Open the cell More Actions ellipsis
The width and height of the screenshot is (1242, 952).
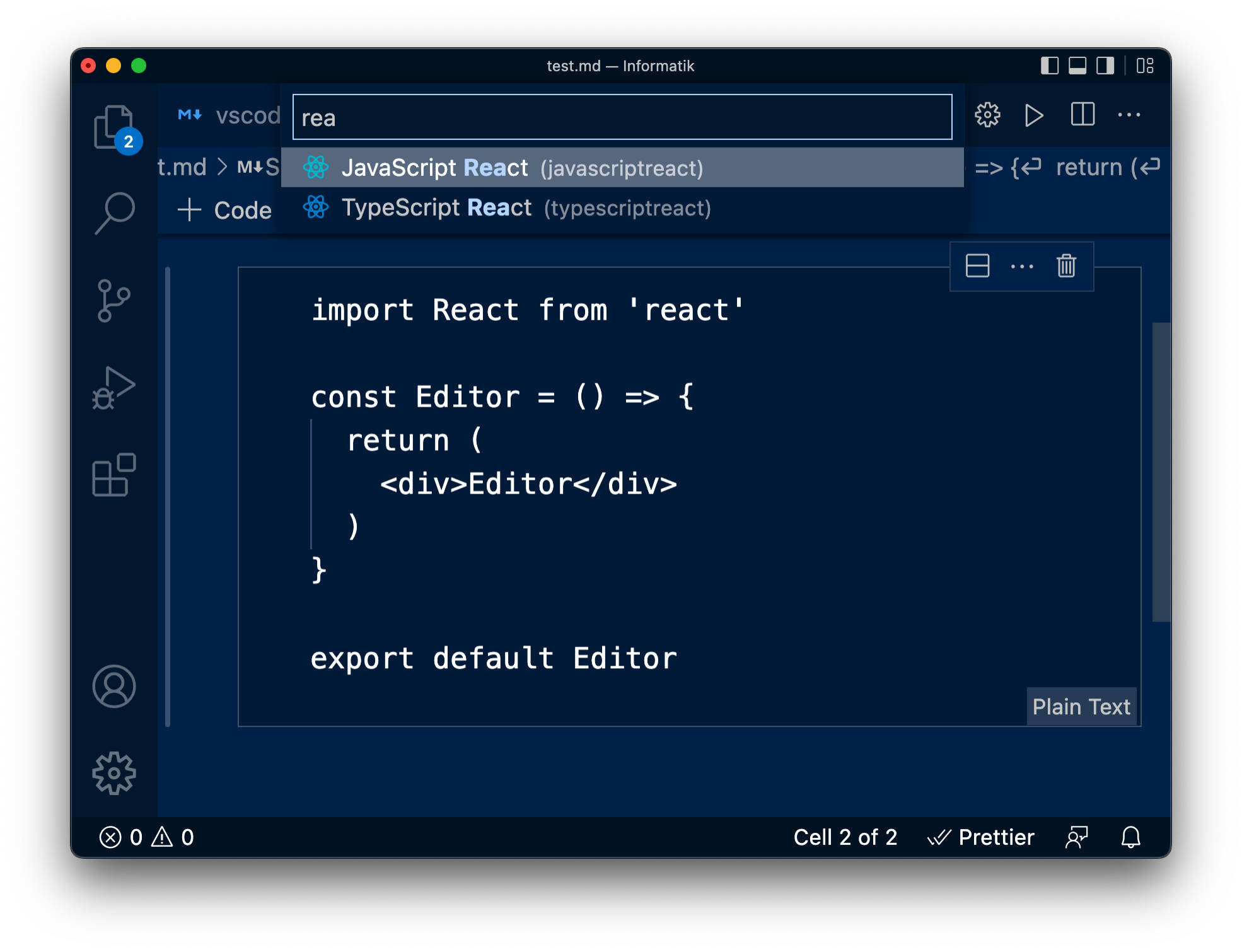1022,266
